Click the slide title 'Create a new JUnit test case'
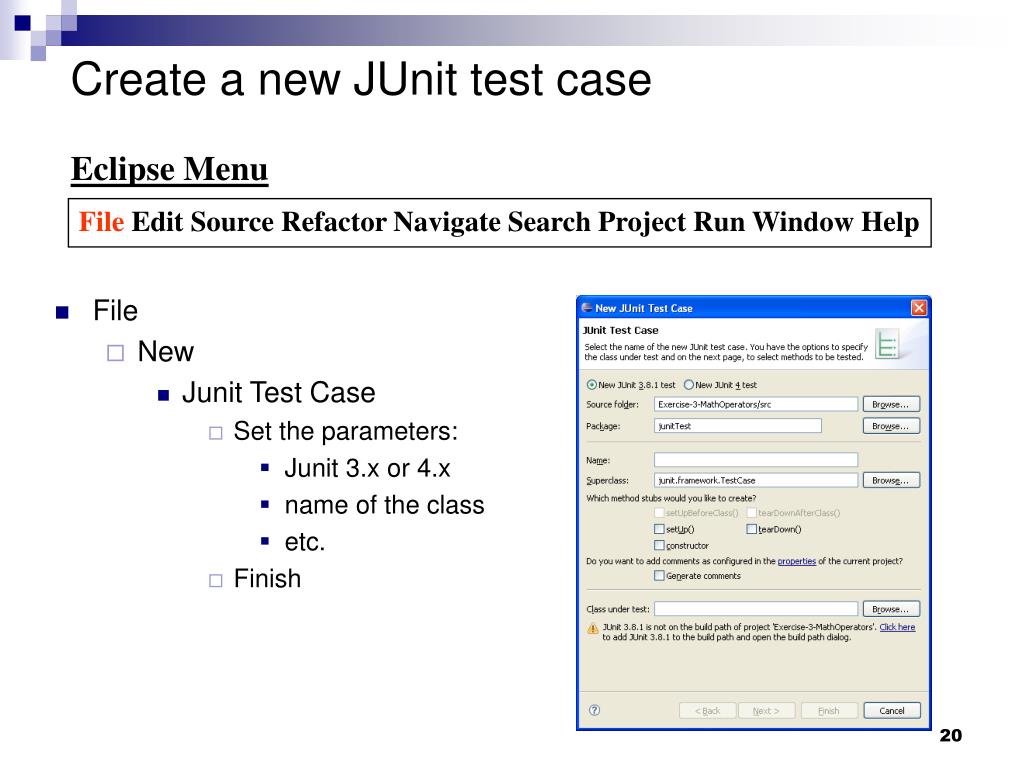 coord(361,80)
